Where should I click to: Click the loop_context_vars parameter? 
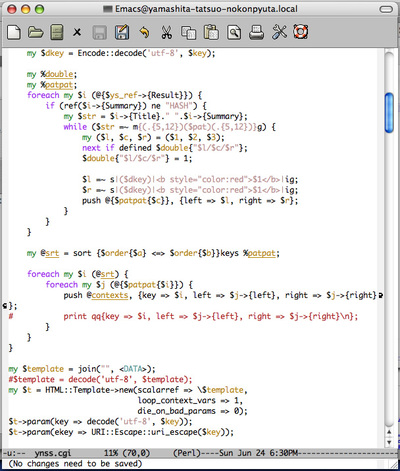[177, 401]
